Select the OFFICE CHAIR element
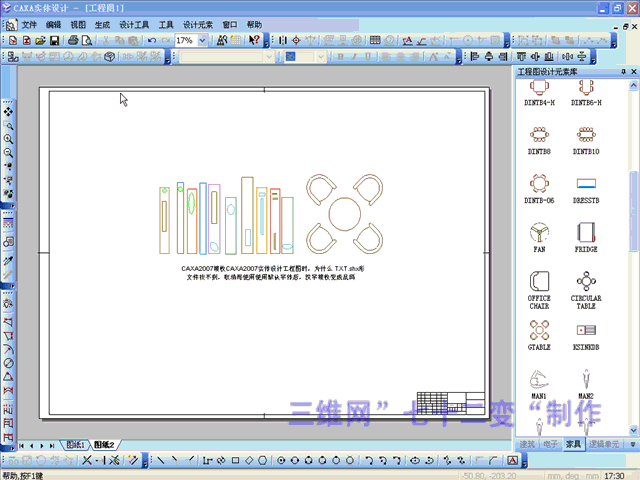Viewport: 640px width, 480px height. 539,291
